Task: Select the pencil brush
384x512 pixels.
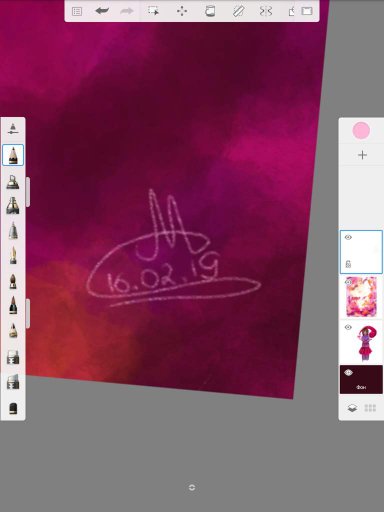Action: pos(13,155)
